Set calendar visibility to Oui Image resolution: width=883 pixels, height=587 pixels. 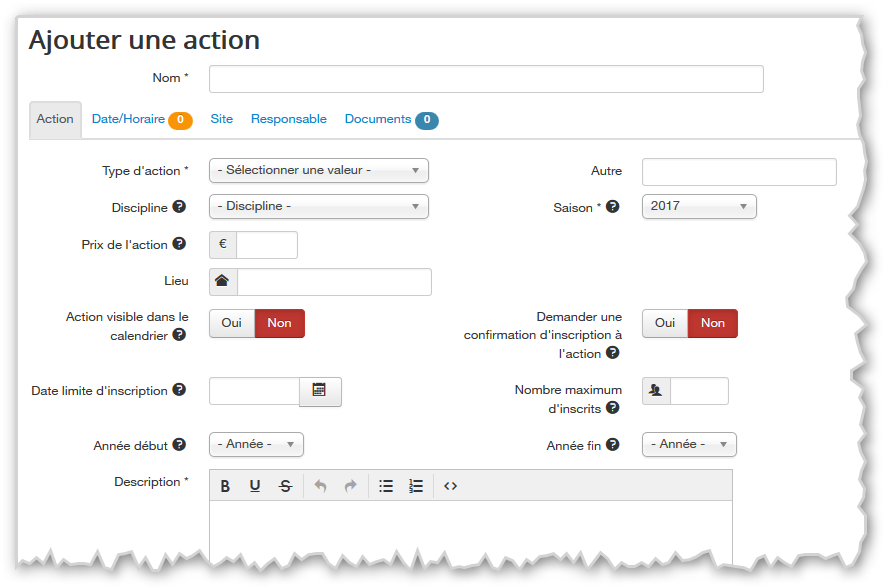coord(232,323)
